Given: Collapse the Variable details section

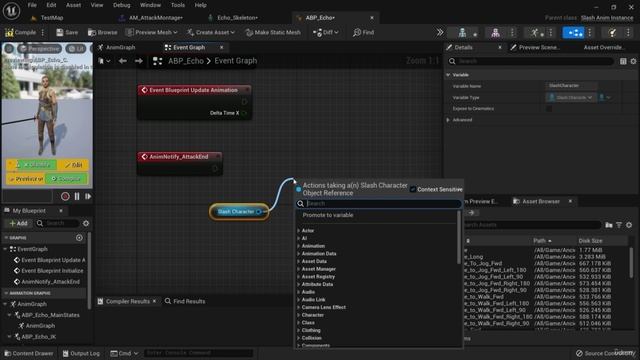Looking at the screenshot, I should 448,75.
